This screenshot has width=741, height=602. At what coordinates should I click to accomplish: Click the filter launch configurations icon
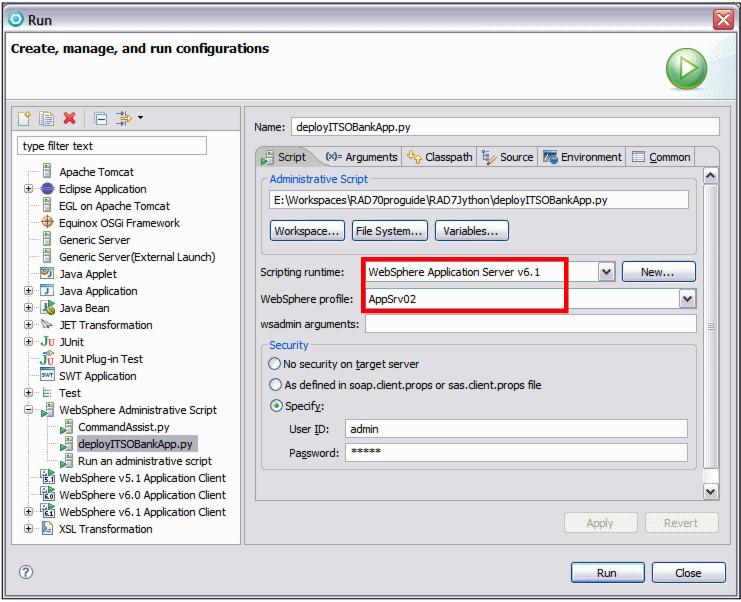pos(124,118)
